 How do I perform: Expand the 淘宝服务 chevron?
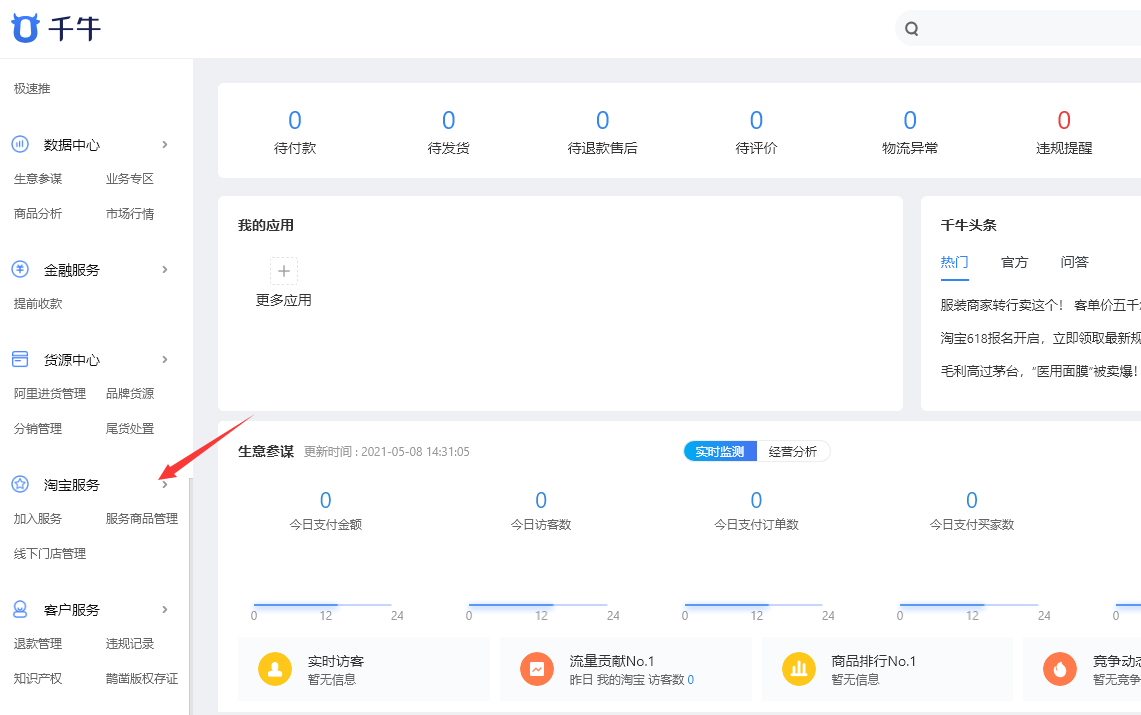[165, 485]
